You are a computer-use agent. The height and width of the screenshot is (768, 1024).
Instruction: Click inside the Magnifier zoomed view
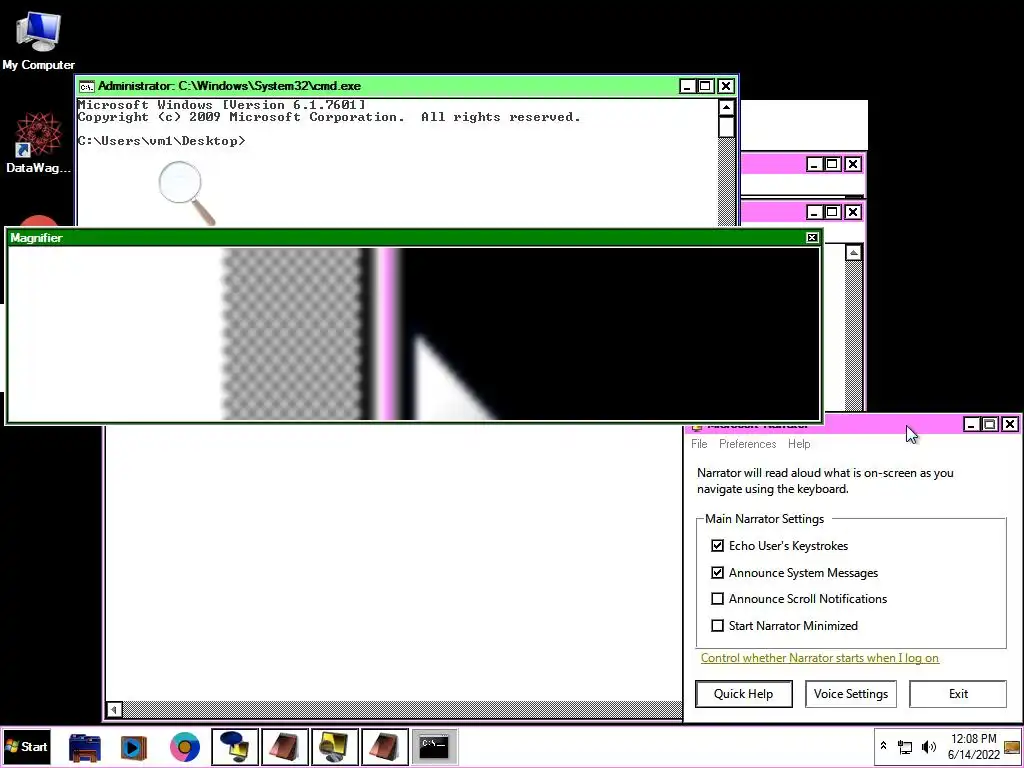[413, 334]
